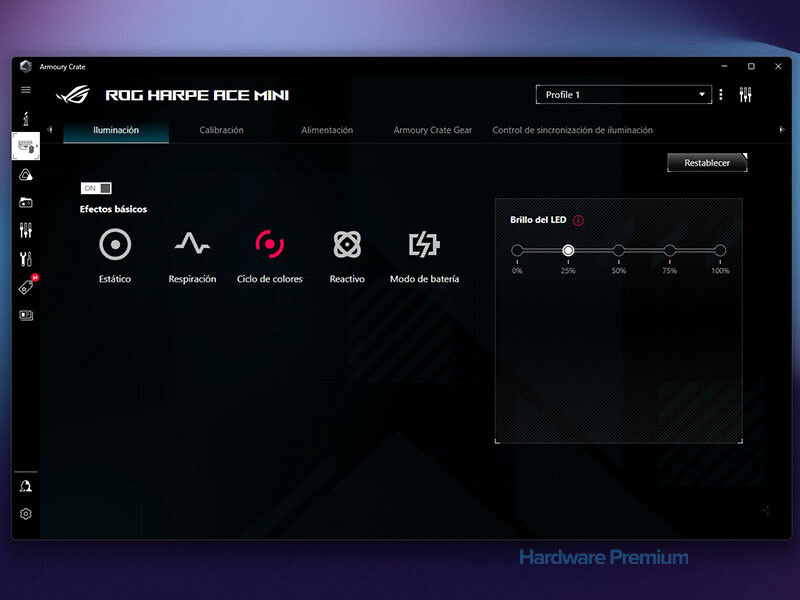Select the Ciclo de colores lighting effect

click(269, 256)
